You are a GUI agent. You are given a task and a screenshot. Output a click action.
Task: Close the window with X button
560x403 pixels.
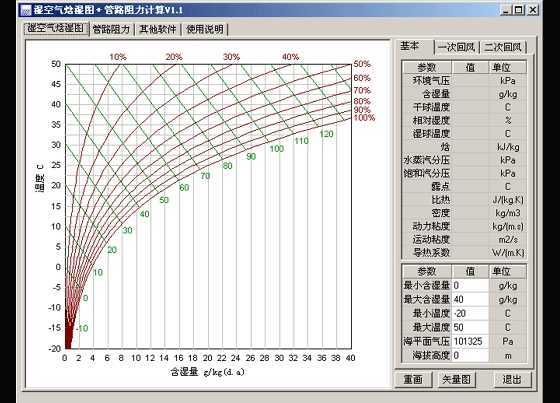tap(532, 10)
